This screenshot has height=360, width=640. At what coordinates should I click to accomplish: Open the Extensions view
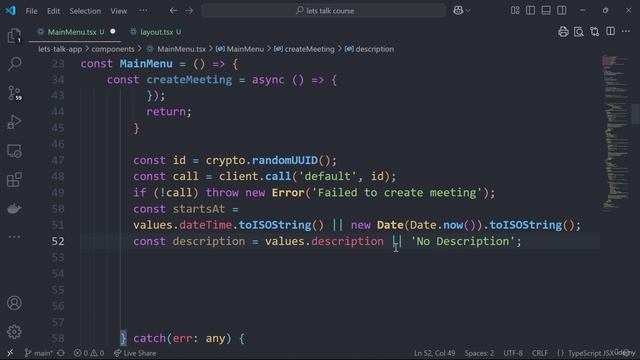14,180
